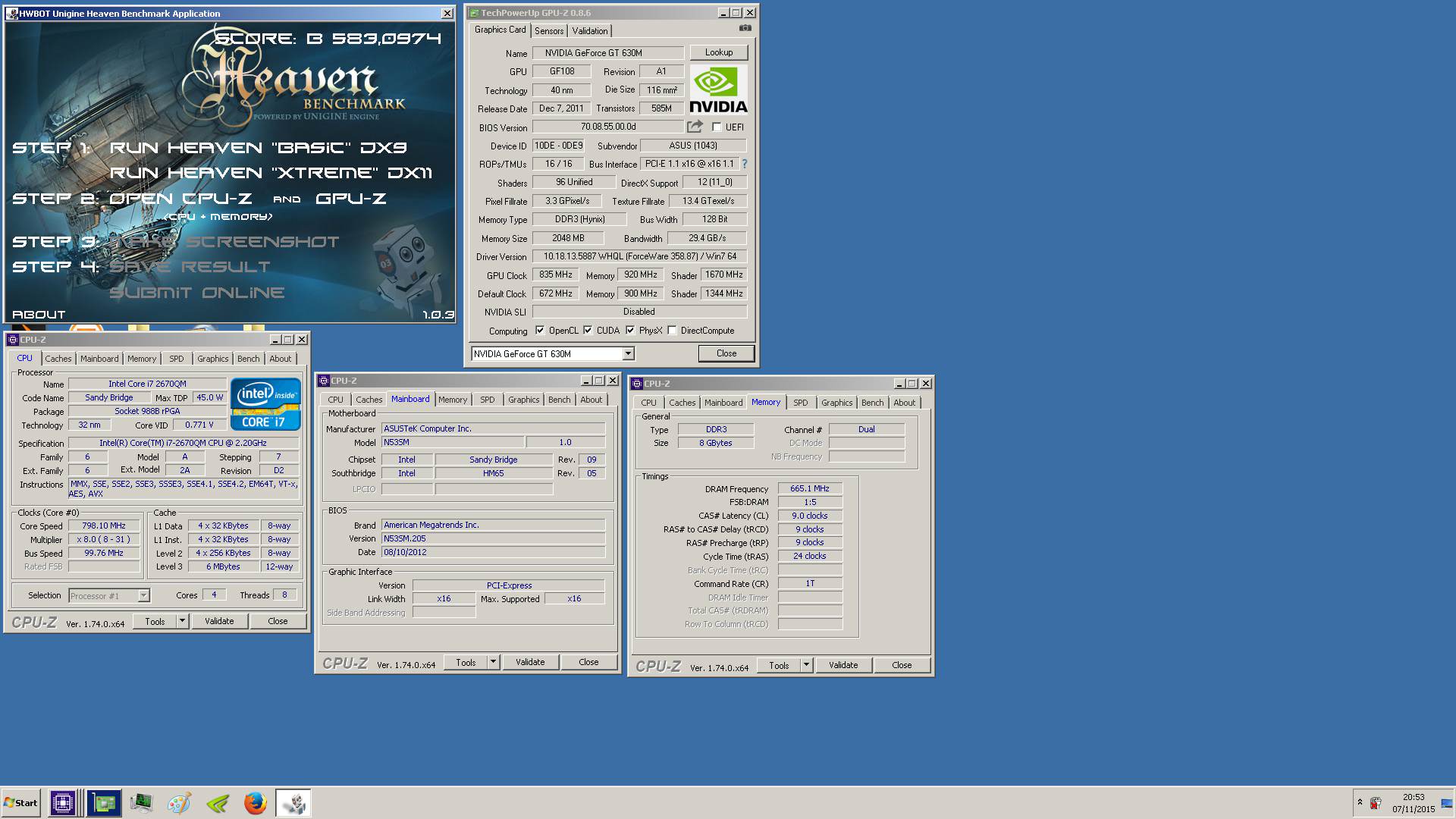1456x819 pixels.
Task: Toggle the DirectCompute checkbox
Action: [x=672, y=331]
